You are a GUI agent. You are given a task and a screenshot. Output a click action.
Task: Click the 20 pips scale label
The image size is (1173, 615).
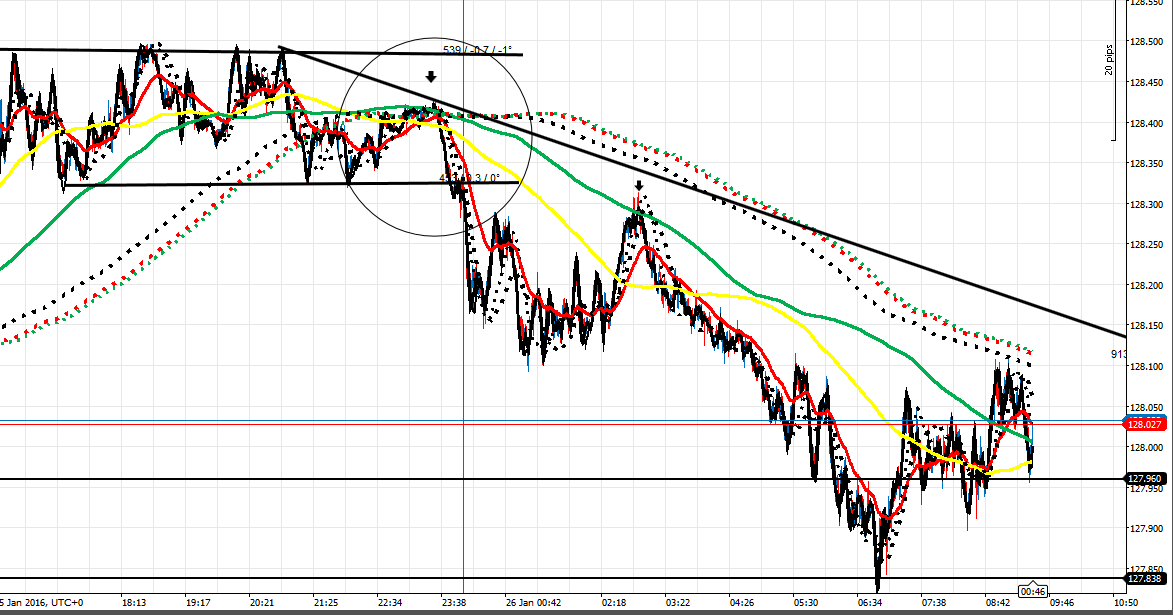[x=1109, y=61]
